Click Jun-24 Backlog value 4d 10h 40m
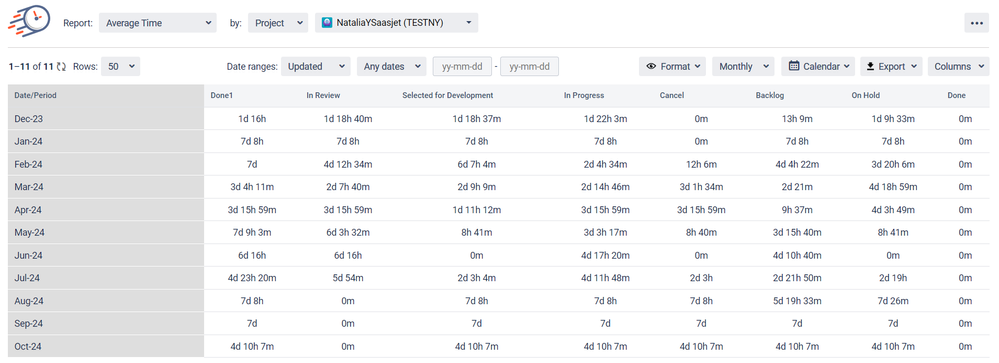The height and width of the screenshot is (363, 999). [x=796, y=255]
